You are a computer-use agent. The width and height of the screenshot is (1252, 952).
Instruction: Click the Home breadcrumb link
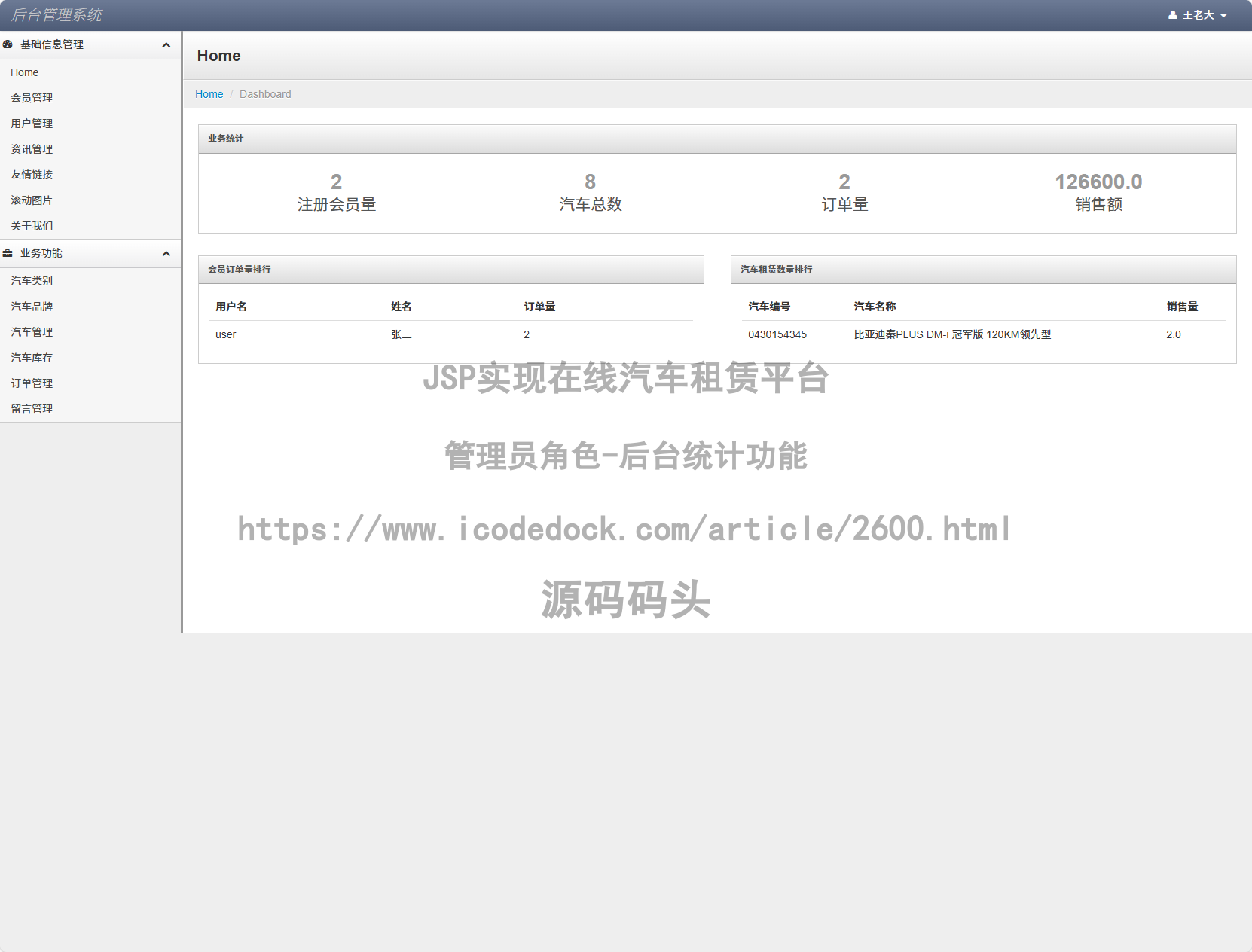(209, 94)
